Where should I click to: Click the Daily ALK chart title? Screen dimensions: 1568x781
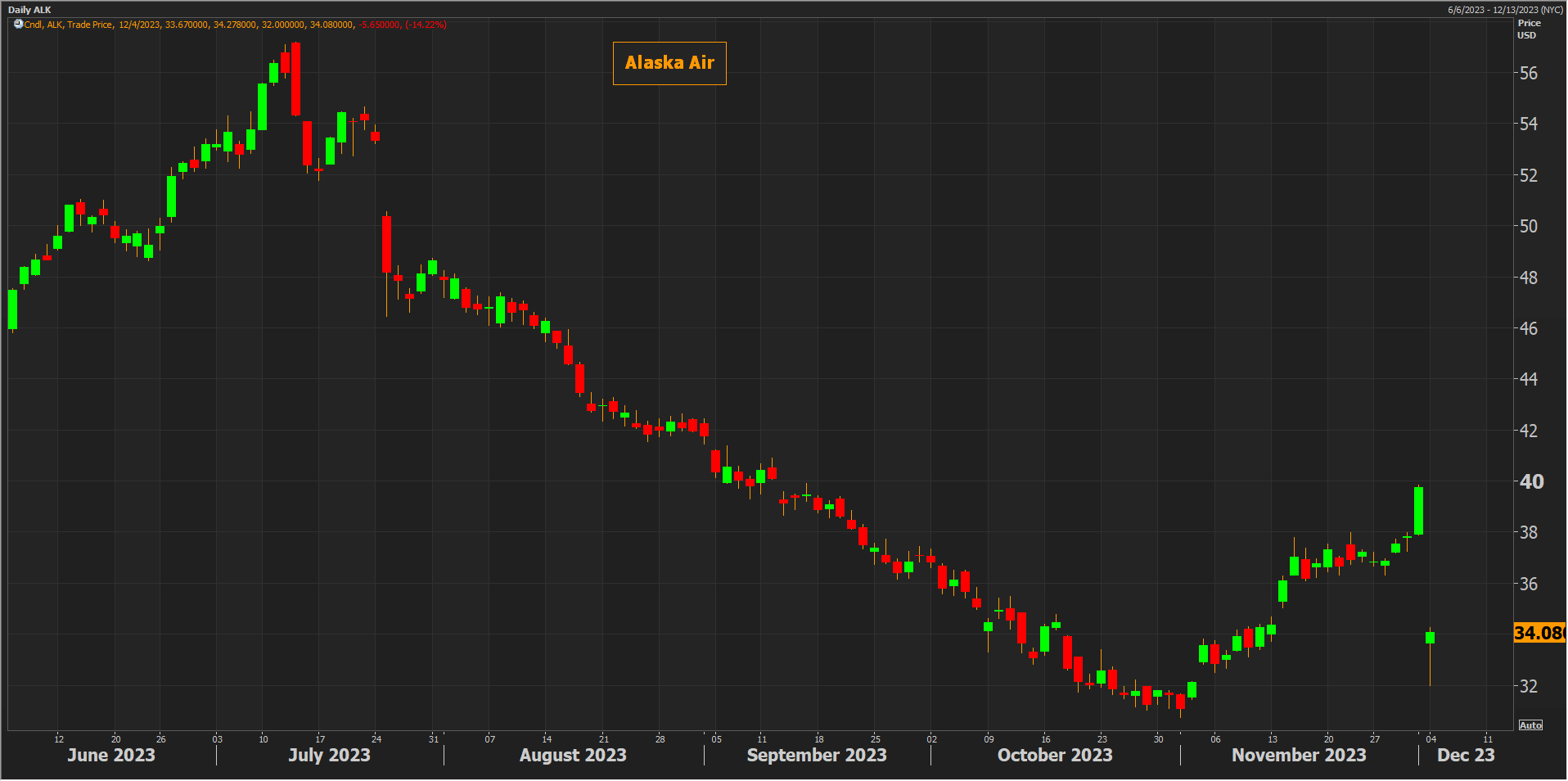coord(29,10)
